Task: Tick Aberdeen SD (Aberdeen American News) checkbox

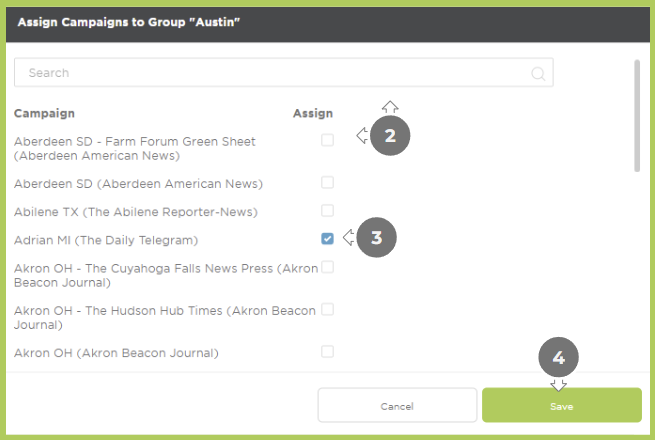Action: point(328,183)
